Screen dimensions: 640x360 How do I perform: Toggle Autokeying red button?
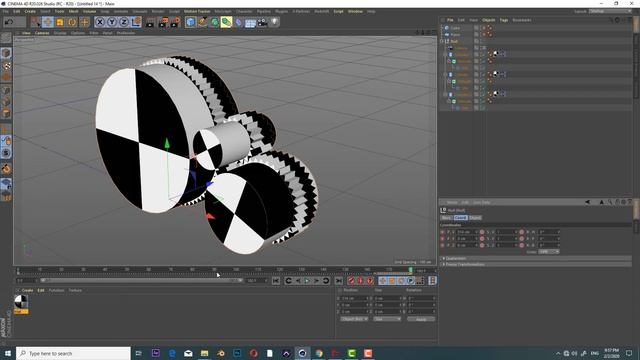[360, 281]
